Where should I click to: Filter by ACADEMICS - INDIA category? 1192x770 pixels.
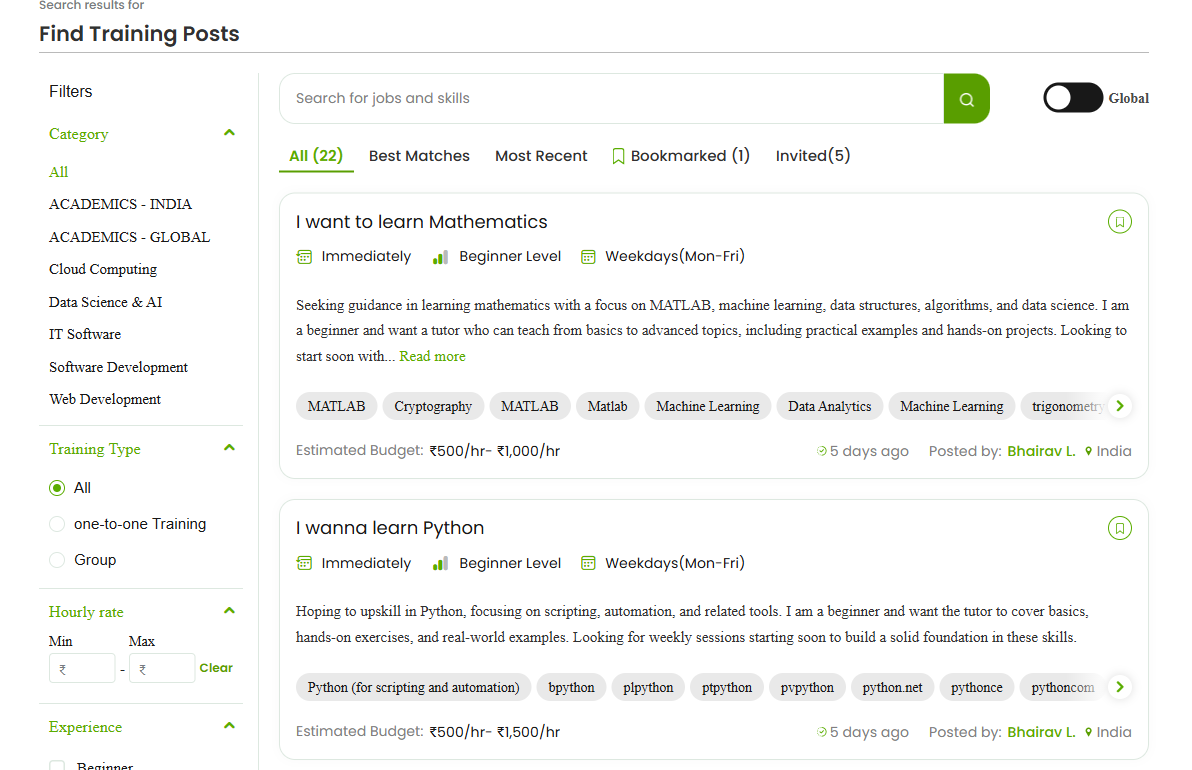point(120,204)
